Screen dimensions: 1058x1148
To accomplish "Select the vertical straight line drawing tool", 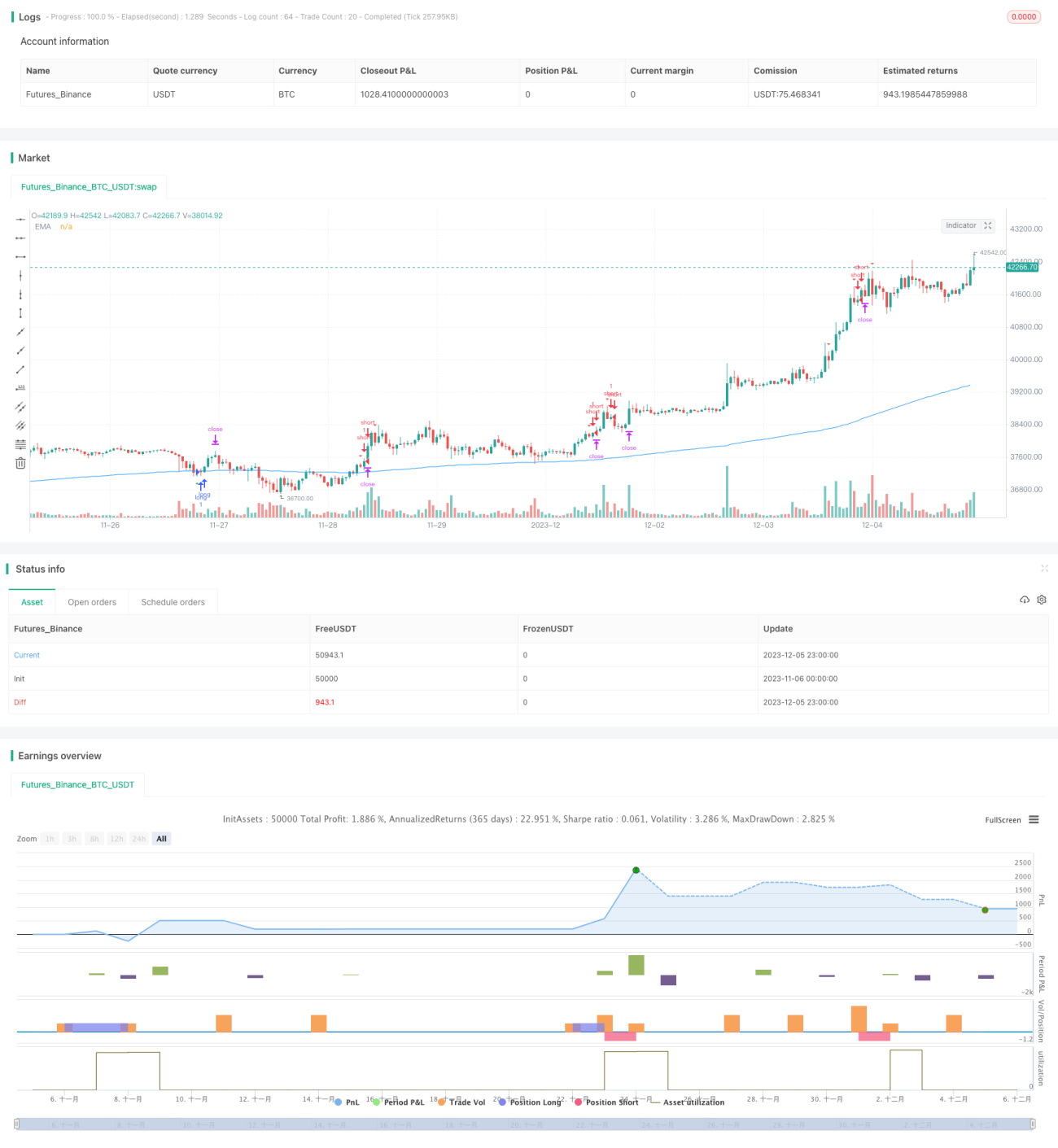I will coord(20,276).
